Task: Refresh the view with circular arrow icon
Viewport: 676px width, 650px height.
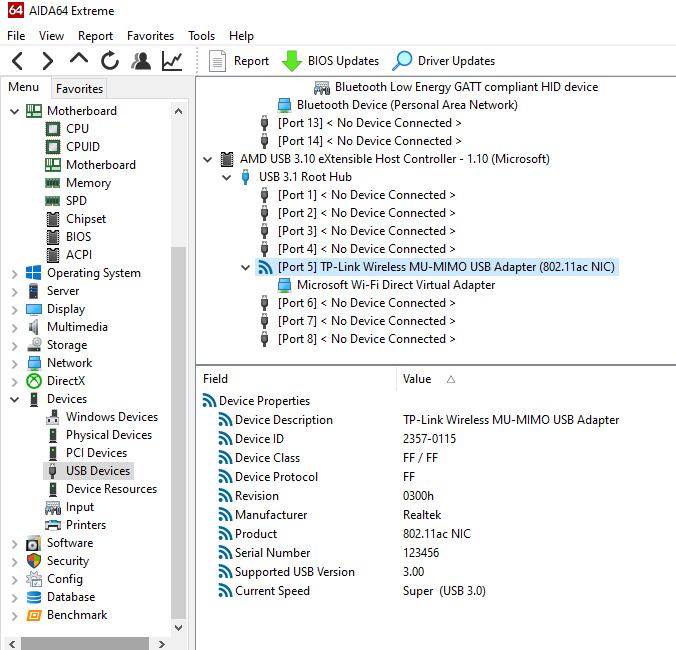Action: (x=110, y=61)
